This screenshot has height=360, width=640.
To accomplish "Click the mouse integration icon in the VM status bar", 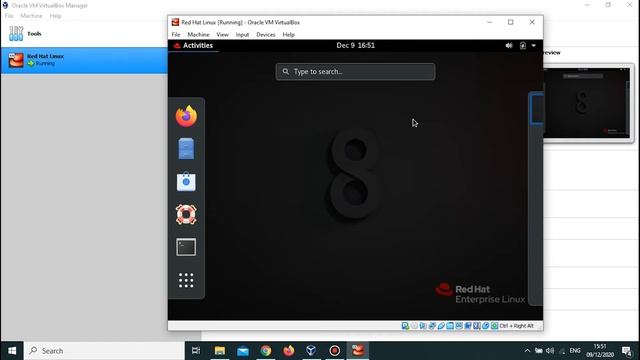I will [x=486, y=326].
